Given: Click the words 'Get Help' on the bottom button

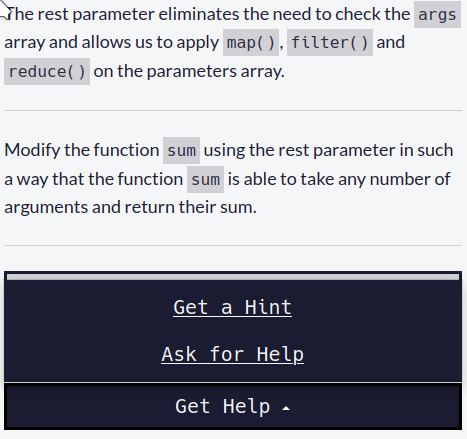Looking at the screenshot, I should pos(223,407).
